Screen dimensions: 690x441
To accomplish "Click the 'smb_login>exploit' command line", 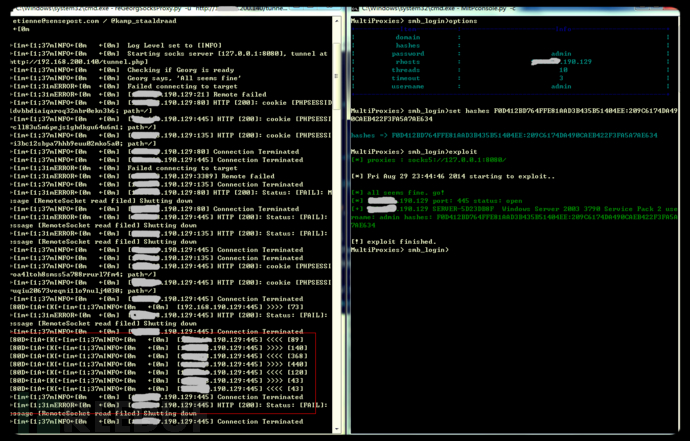I will tap(414, 152).
